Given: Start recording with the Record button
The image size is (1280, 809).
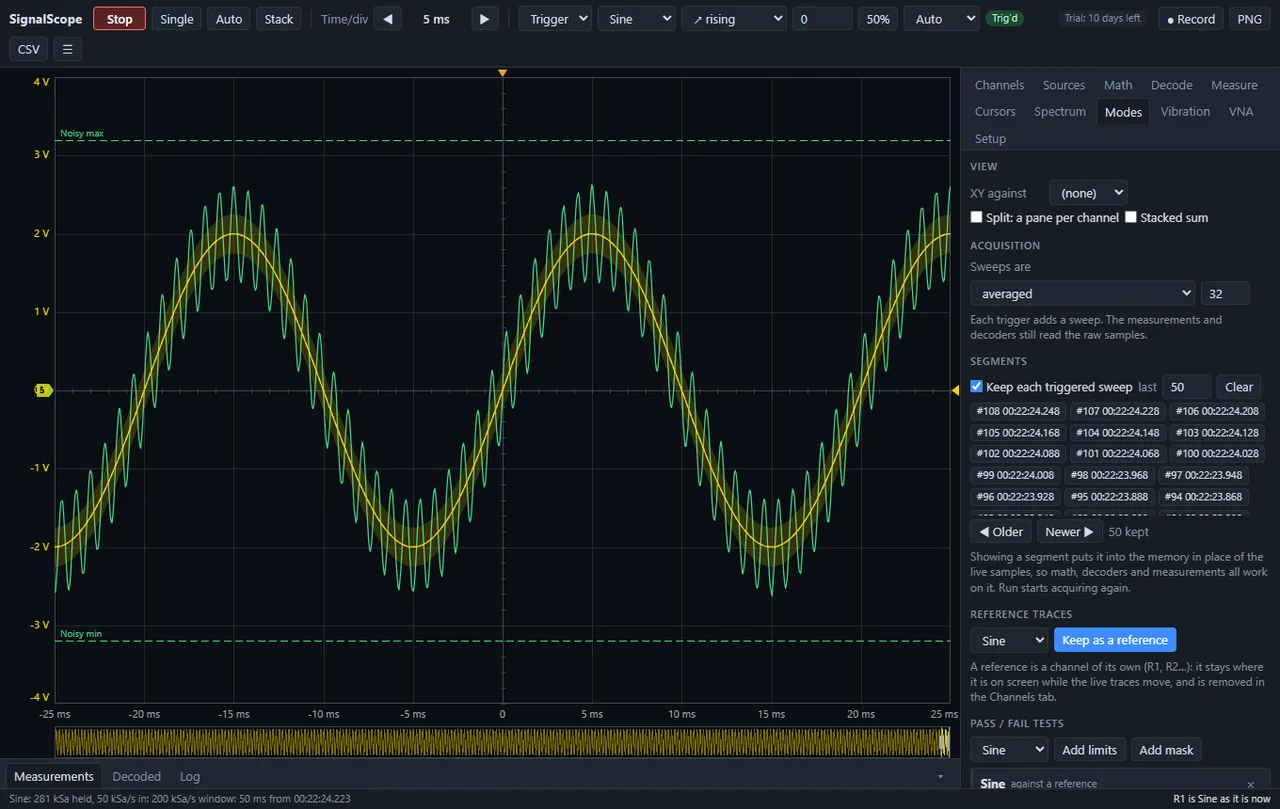Looking at the screenshot, I should [1191, 19].
